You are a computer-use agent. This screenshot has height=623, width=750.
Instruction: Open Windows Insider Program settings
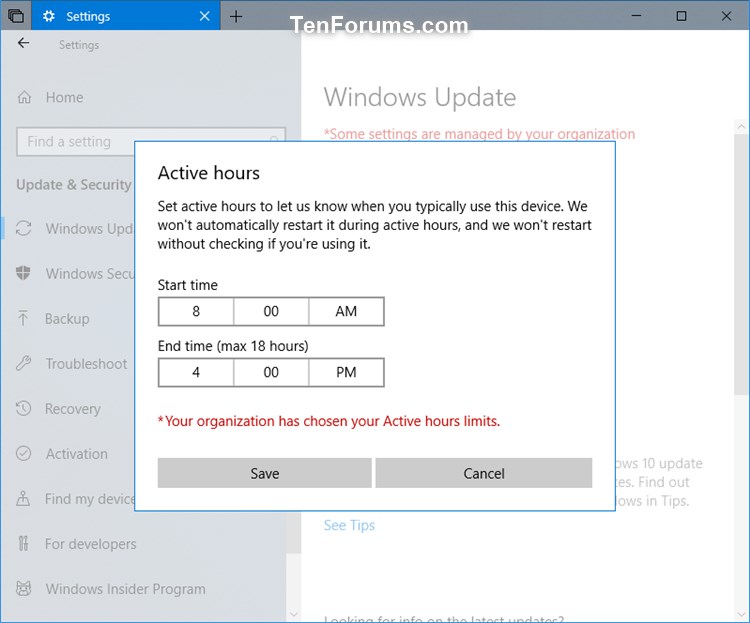pyautogui.click(x=126, y=589)
